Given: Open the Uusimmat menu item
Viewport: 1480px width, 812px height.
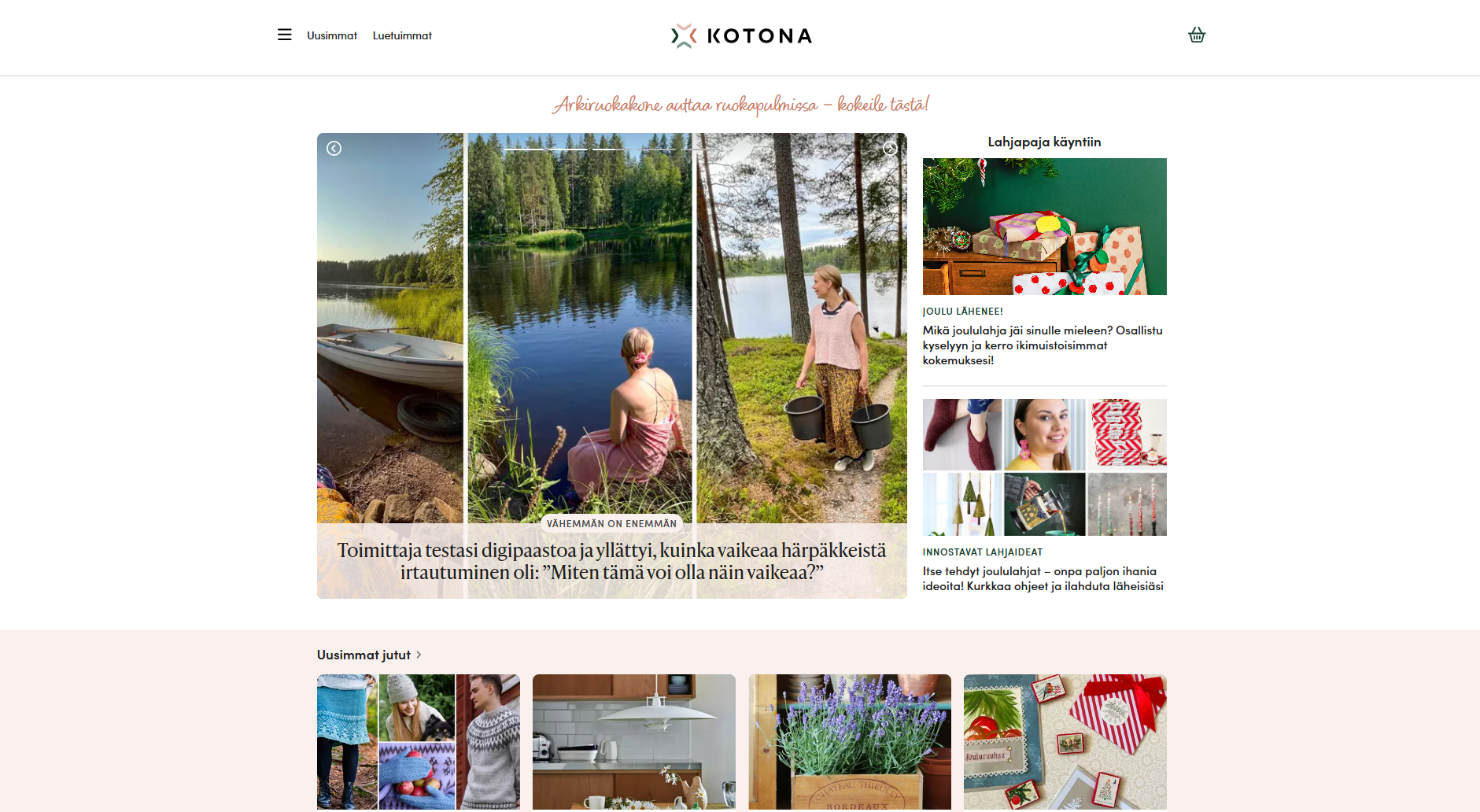Looking at the screenshot, I should pyautogui.click(x=332, y=35).
